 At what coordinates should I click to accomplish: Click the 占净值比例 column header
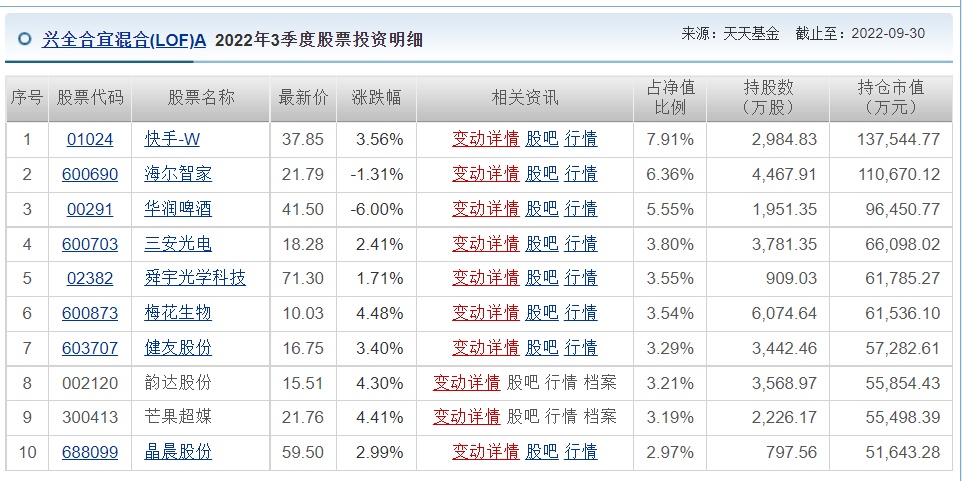point(670,97)
